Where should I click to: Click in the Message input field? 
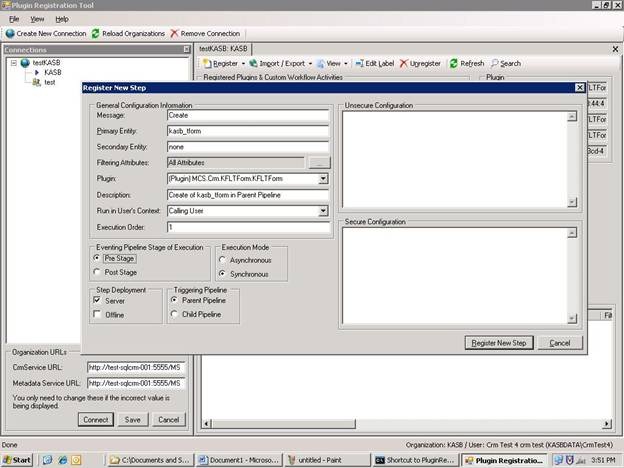point(248,115)
